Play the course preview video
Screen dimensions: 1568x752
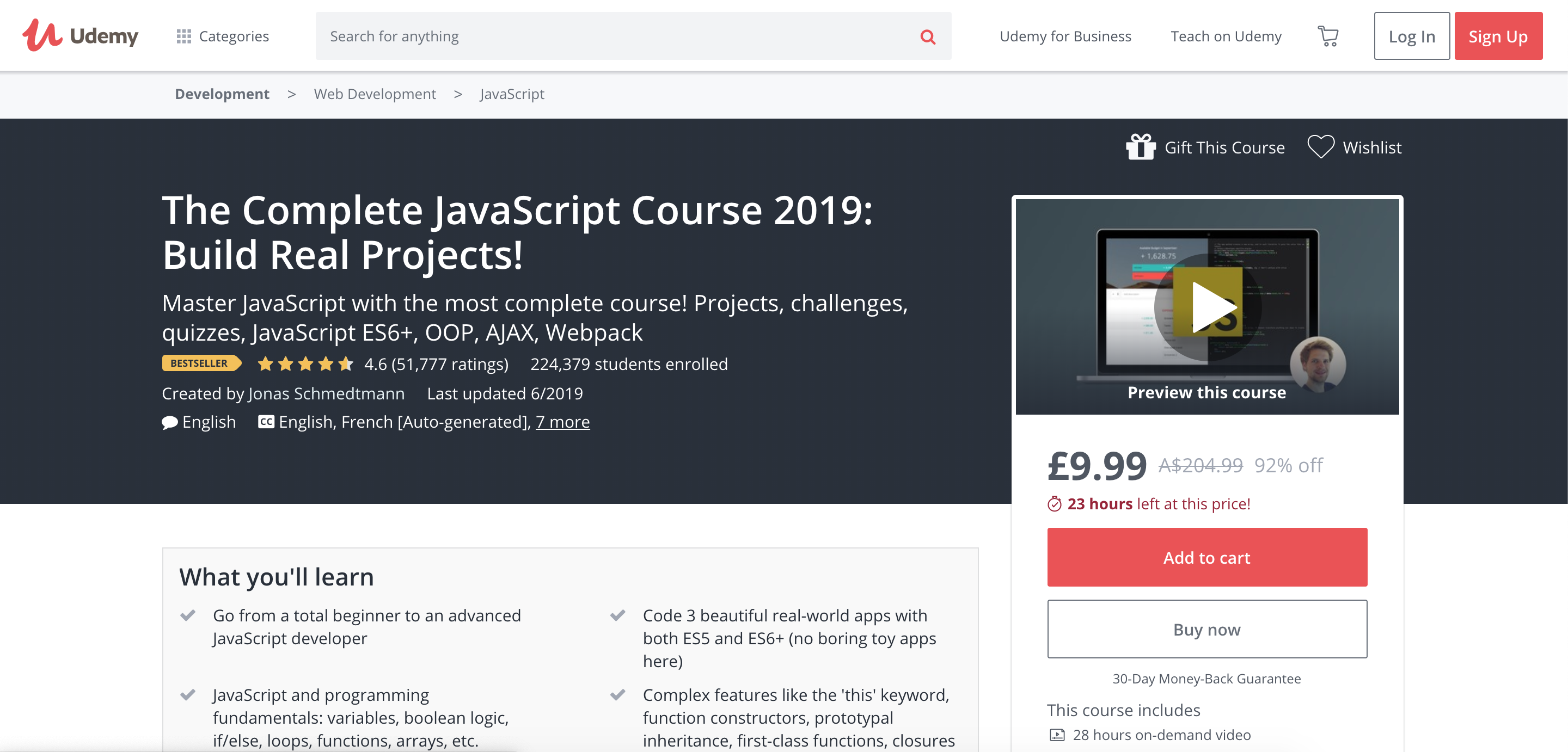point(1207,307)
